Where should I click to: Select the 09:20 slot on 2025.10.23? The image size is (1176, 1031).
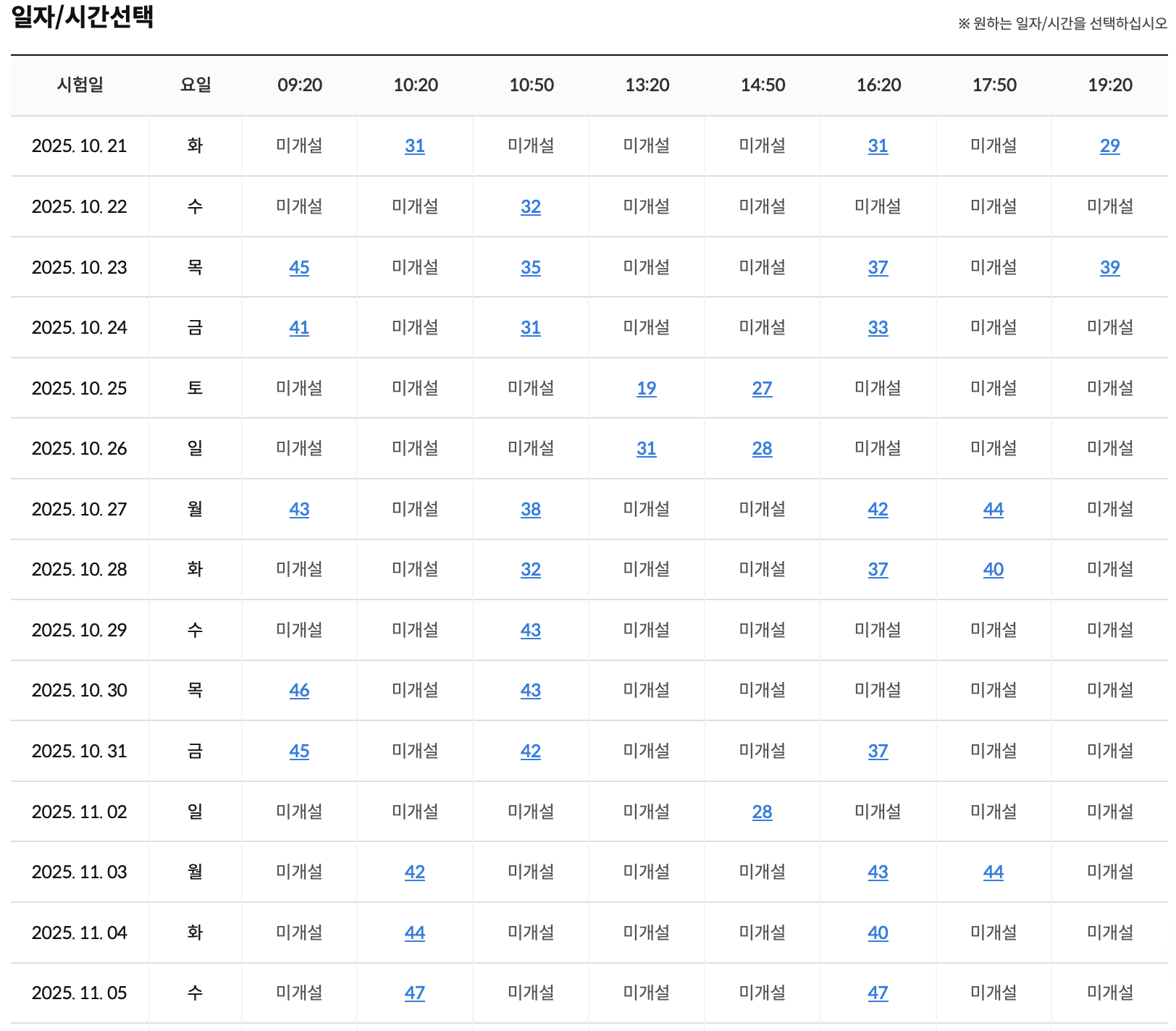(x=299, y=267)
